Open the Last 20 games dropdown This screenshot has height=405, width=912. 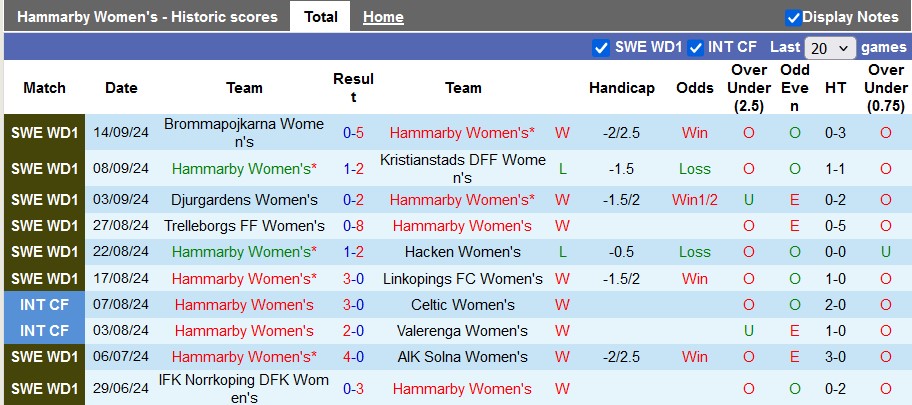pyautogui.click(x=831, y=47)
